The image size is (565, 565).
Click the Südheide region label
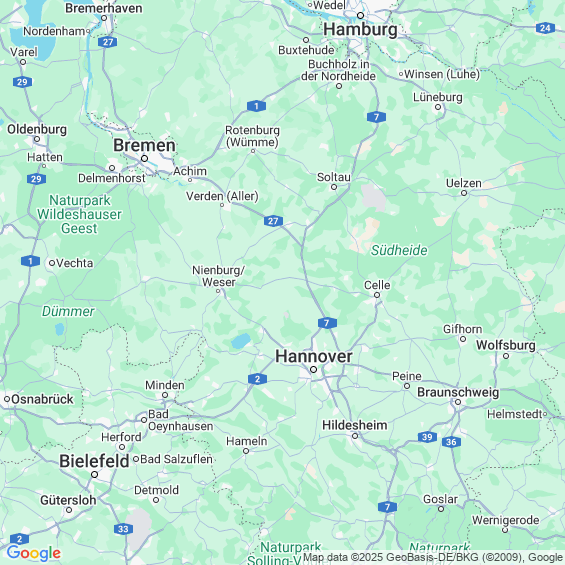(x=399, y=250)
